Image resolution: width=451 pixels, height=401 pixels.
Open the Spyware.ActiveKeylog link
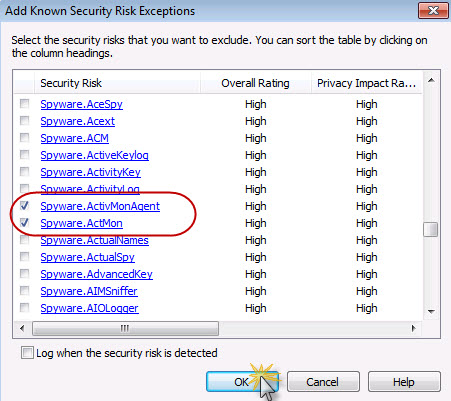tap(95, 155)
